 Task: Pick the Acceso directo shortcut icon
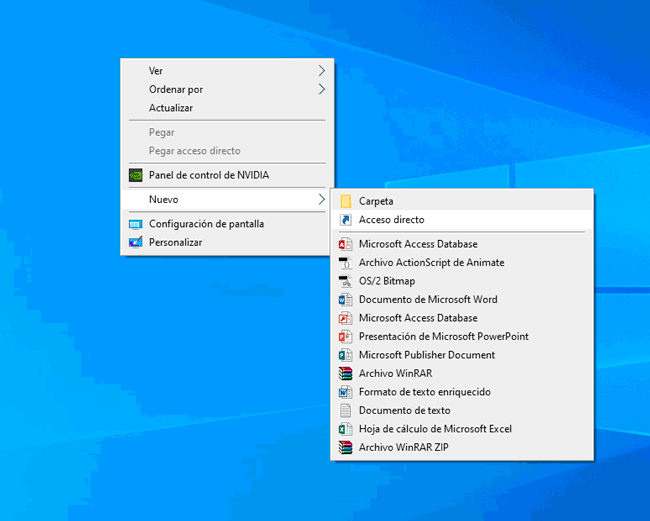345,220
